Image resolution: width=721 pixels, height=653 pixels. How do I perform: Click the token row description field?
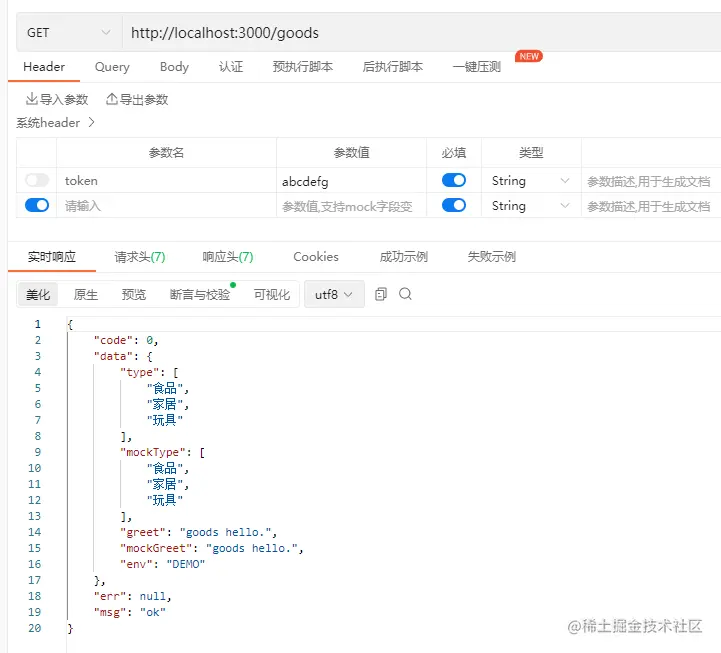click(651, 180)
